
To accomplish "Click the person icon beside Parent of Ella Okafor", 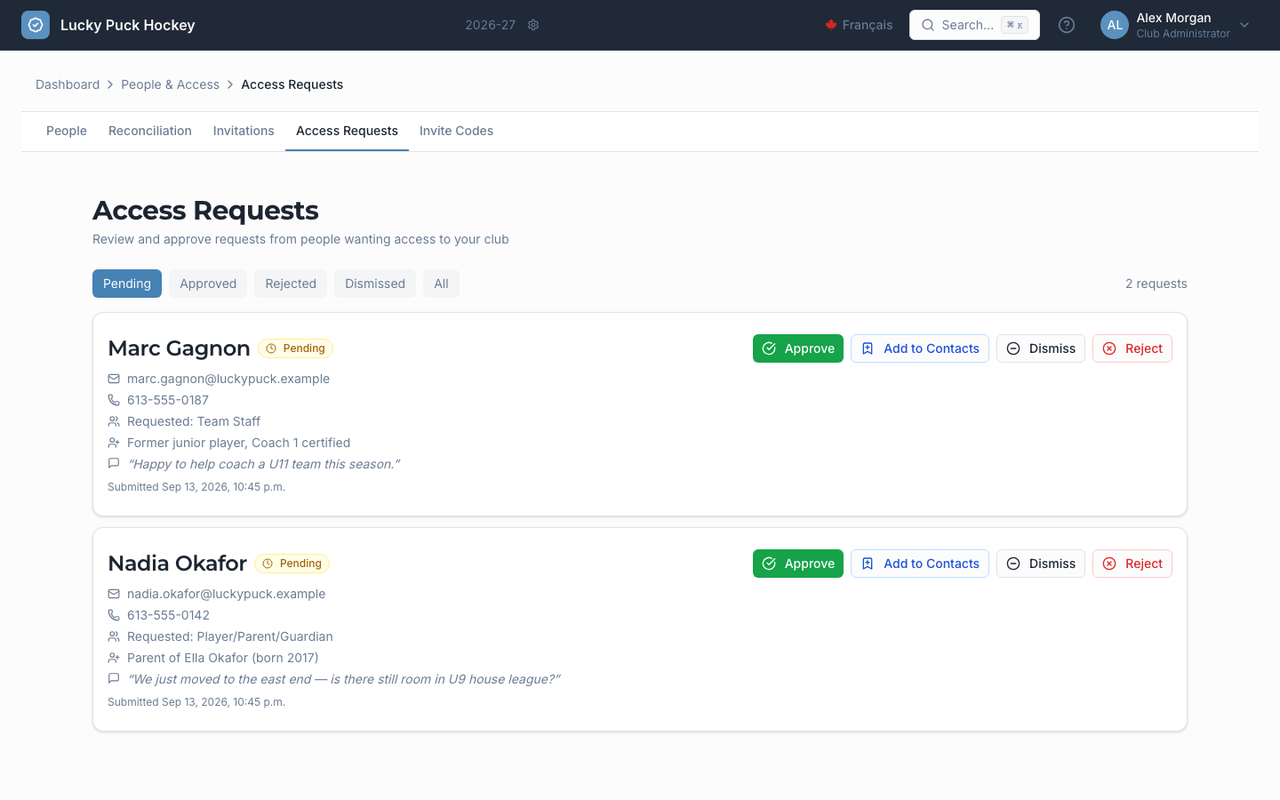I will [114, 658].
